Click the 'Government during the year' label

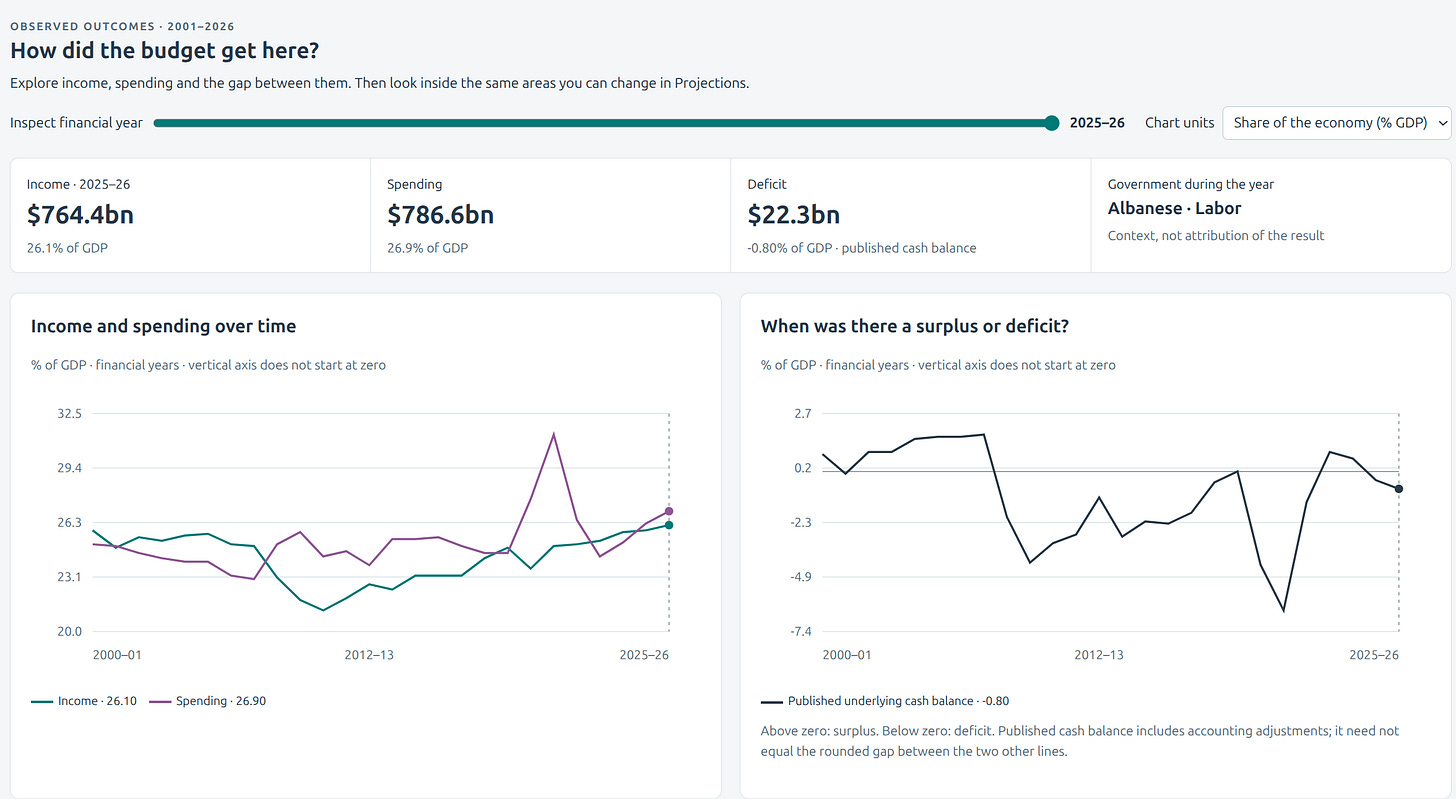1191,184
